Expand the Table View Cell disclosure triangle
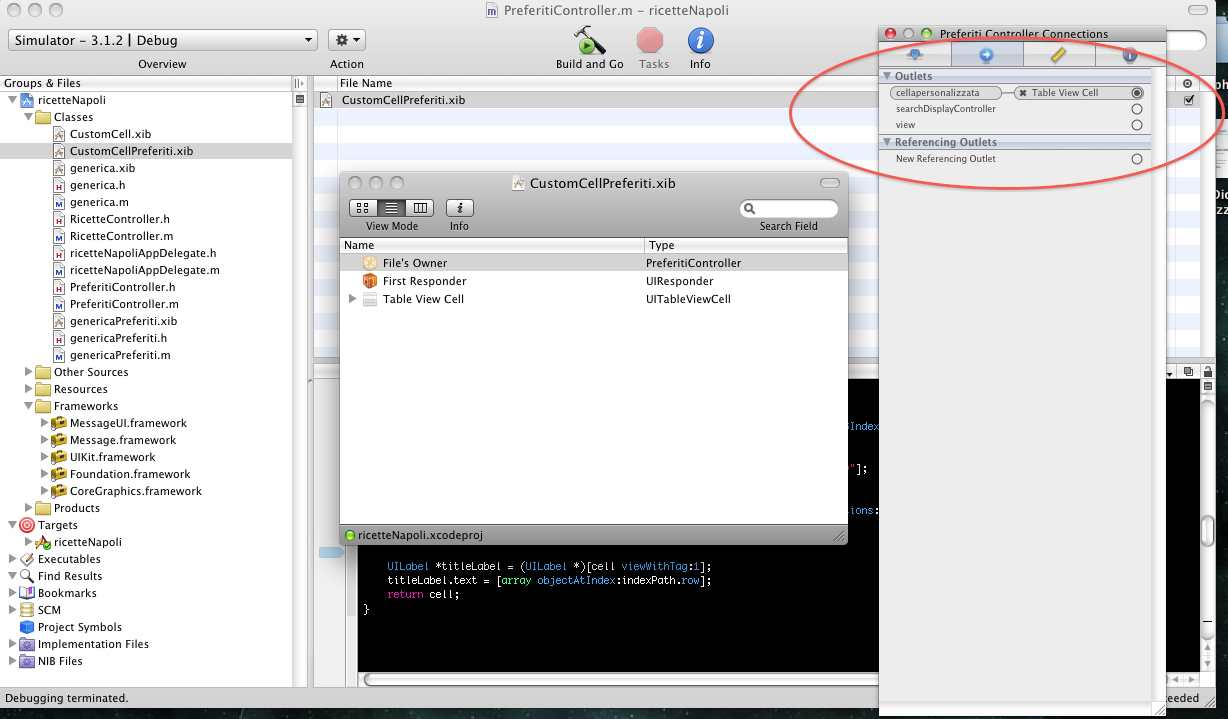Screen dimensions: 1228x719 [x=352, y=299]
